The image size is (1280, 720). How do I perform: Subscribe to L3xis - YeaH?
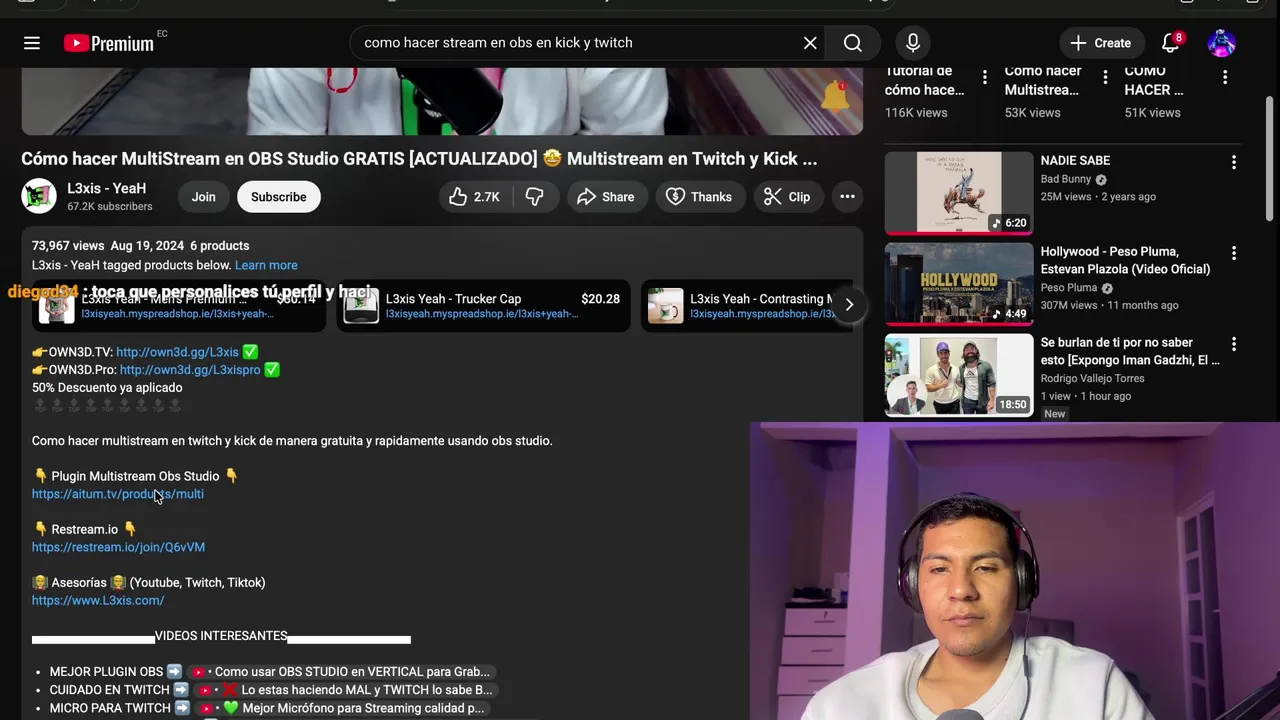click(279, 197)
